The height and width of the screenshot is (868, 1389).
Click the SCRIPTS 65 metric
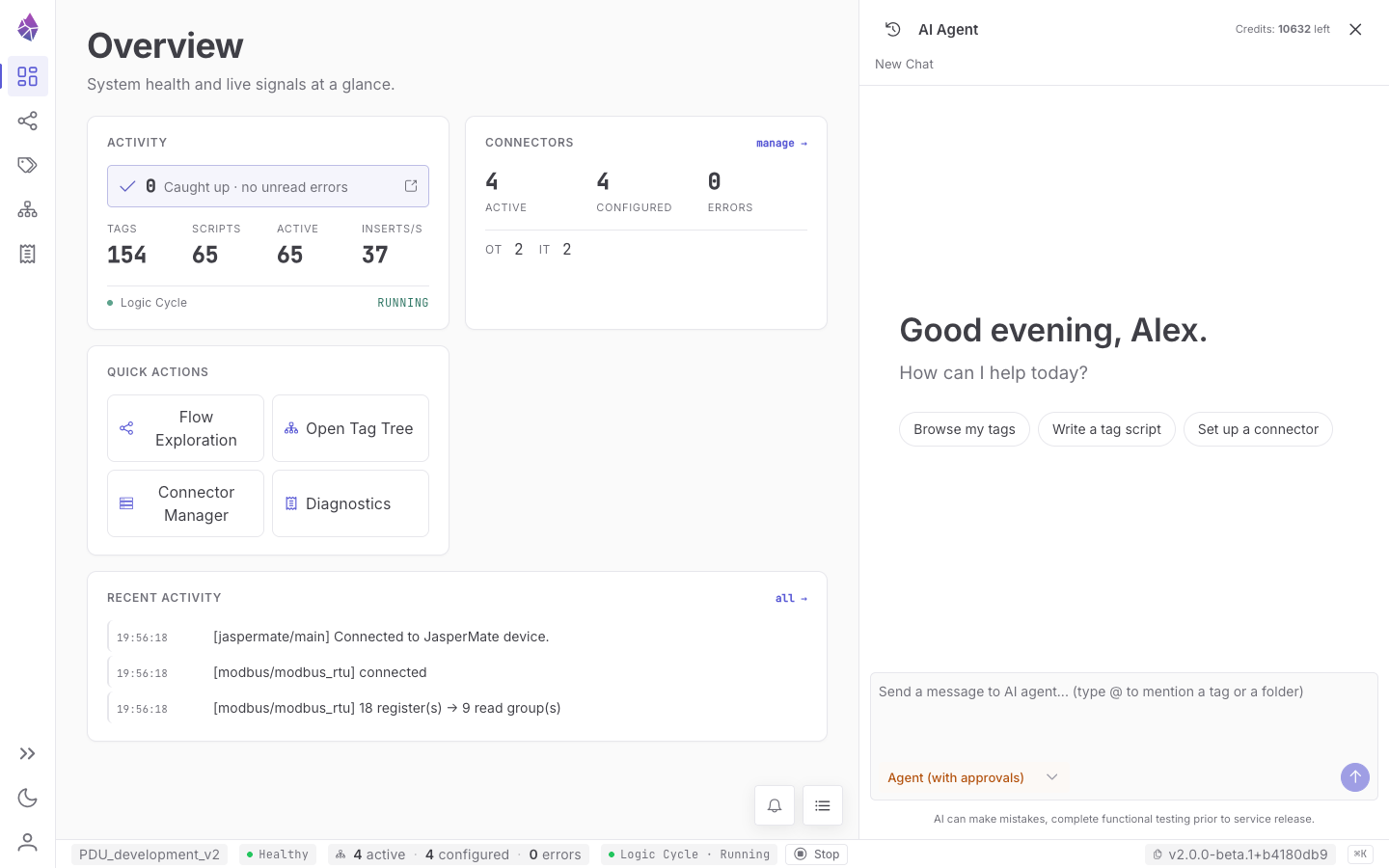point(216,244)
